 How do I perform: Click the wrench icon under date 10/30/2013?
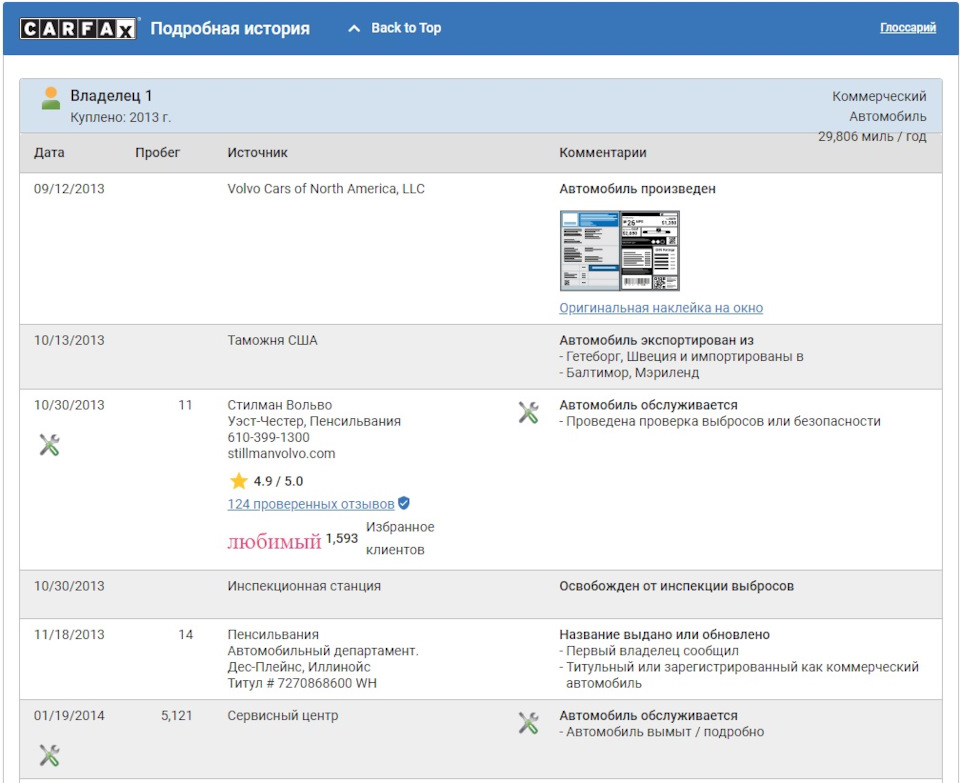click(x=50, y=445)
